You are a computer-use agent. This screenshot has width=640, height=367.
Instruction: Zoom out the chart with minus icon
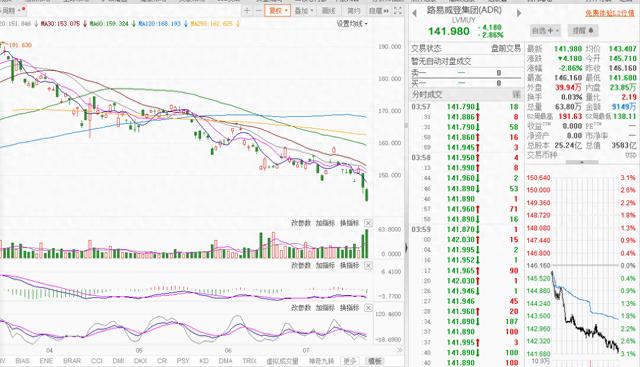(x=258, y=11)
